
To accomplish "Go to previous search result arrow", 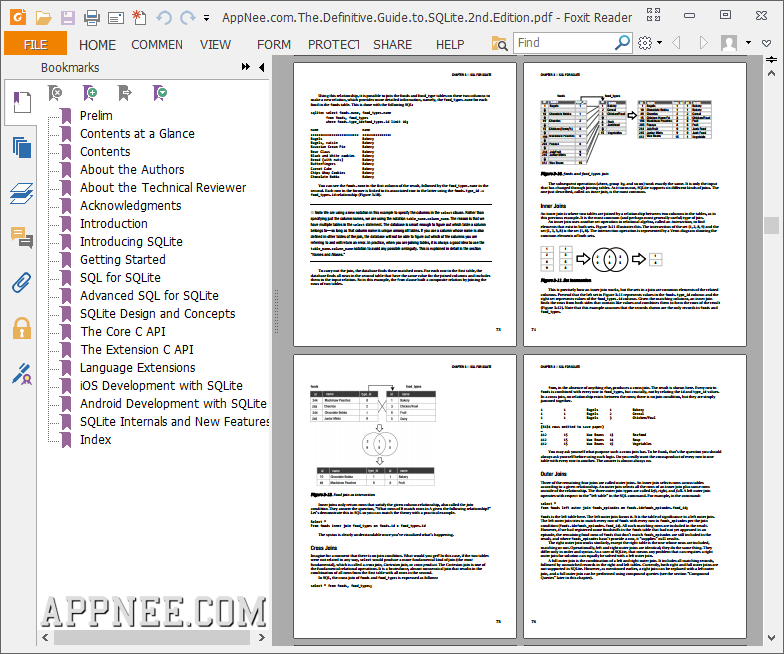I will click(676, 43).
